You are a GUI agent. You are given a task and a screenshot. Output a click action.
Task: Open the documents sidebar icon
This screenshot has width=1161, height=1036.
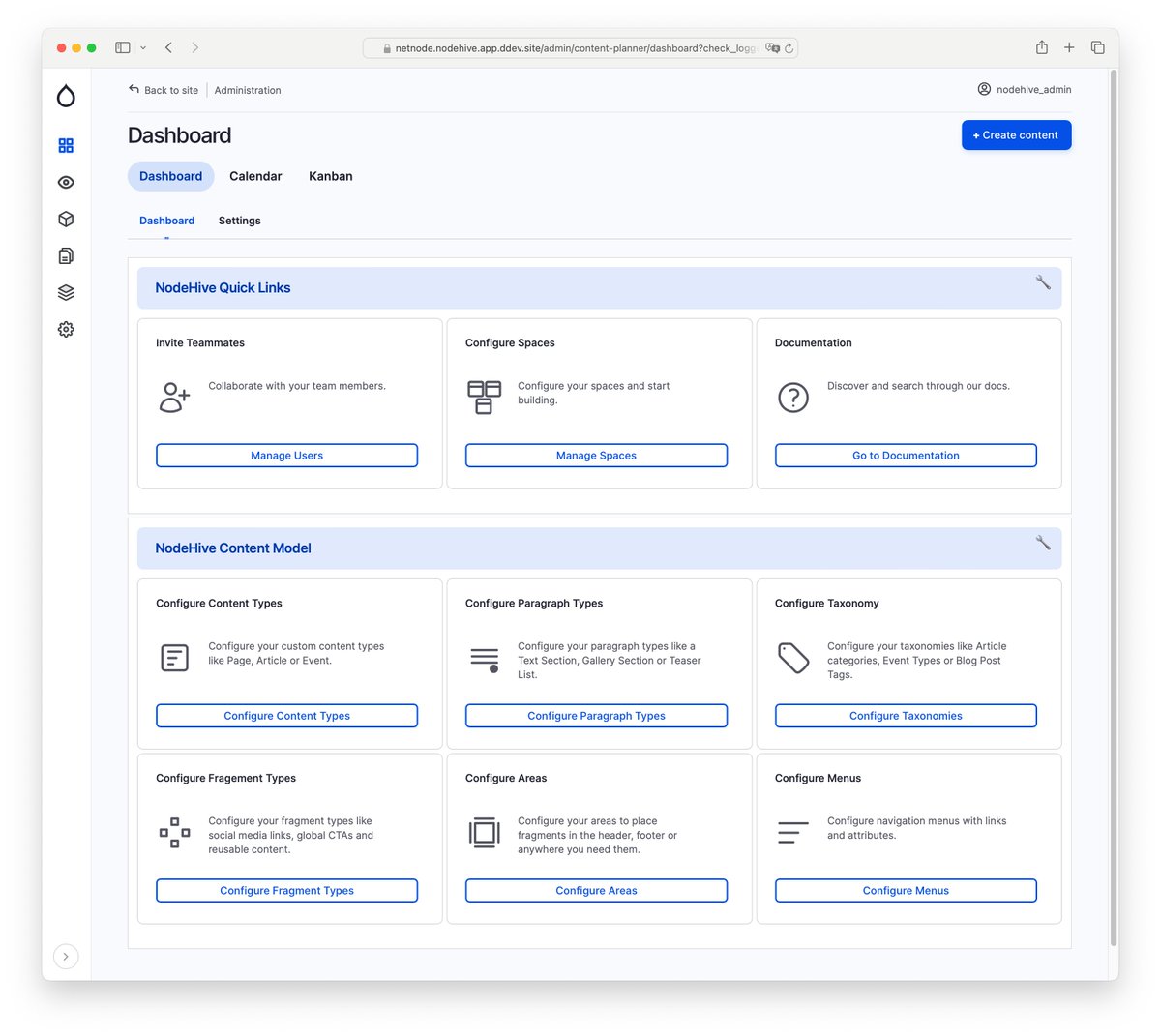(x=66, y=255)
